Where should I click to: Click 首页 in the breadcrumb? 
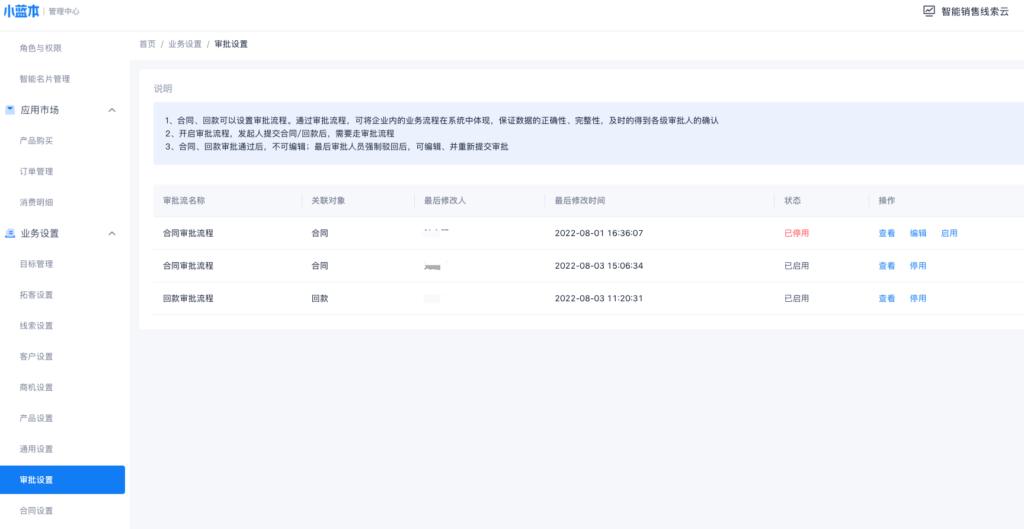(x=147, y=44)
